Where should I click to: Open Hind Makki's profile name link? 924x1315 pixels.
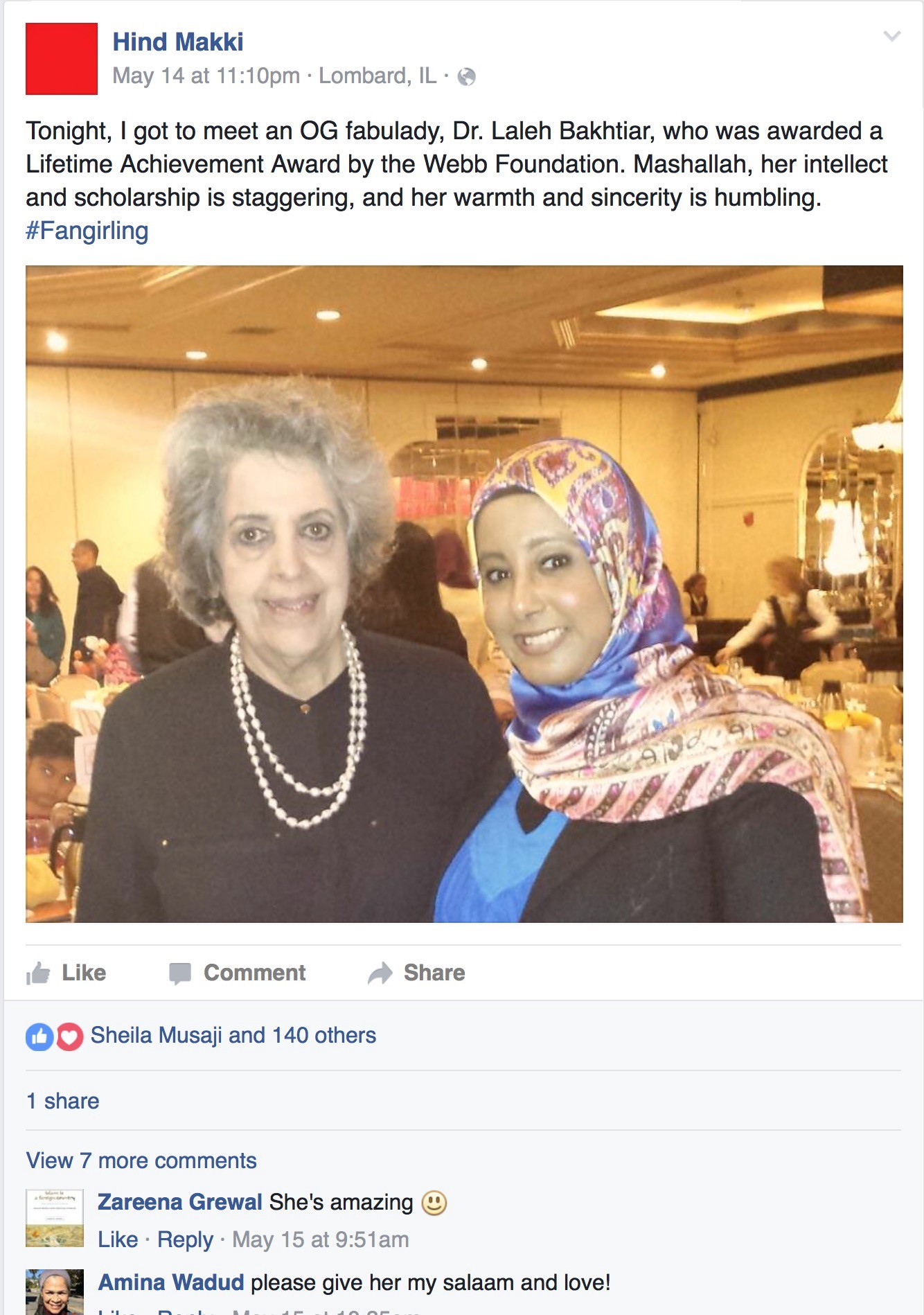coord(178,42)
